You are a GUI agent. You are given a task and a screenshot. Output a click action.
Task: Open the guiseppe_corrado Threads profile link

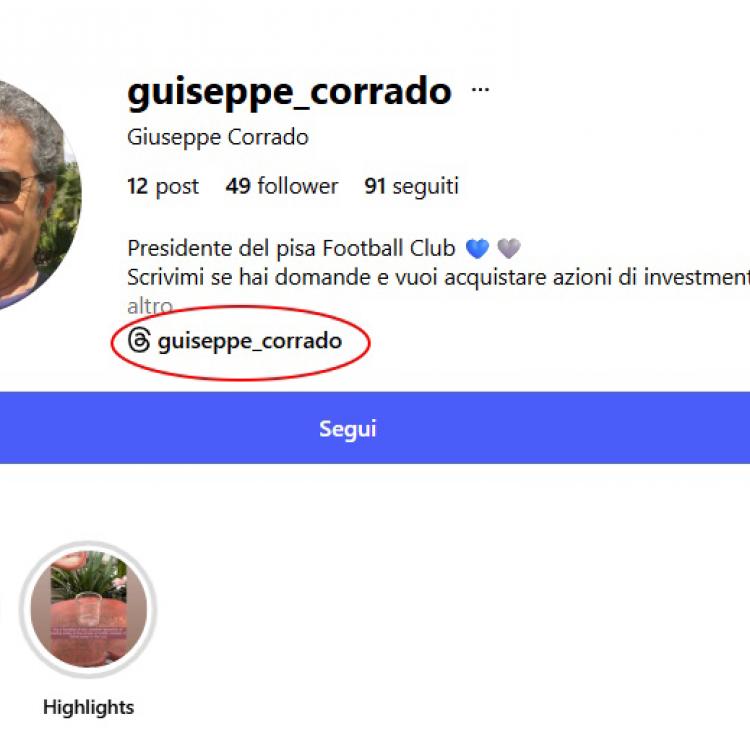(x=249, y=341)
